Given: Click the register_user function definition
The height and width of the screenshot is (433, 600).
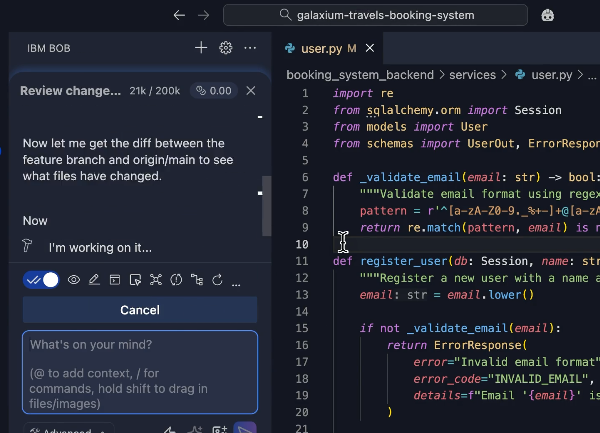Looking at the screenshot, I should [x=404, y=261].
